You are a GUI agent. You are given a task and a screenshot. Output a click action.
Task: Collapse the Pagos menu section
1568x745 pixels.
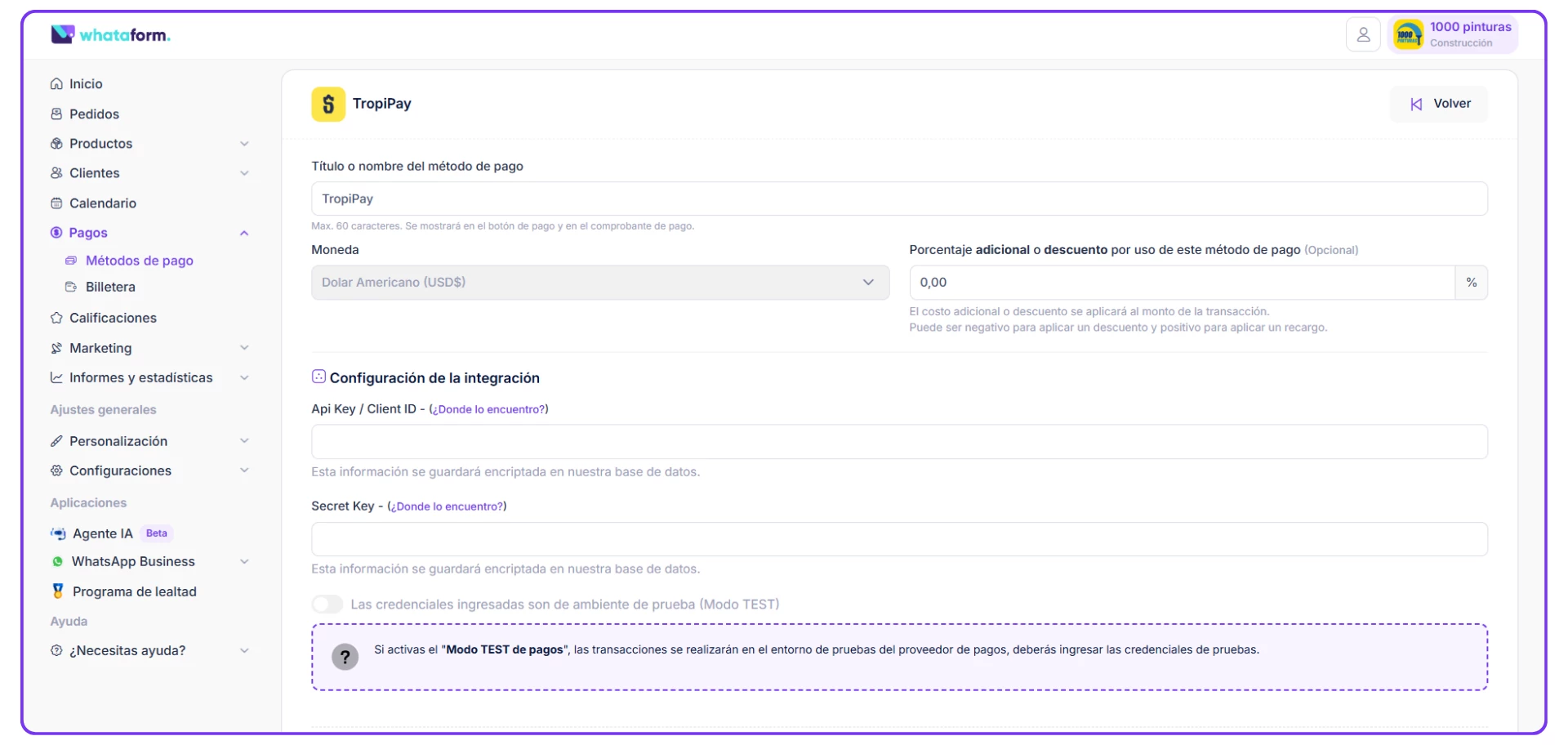click(x=244, y=234)
